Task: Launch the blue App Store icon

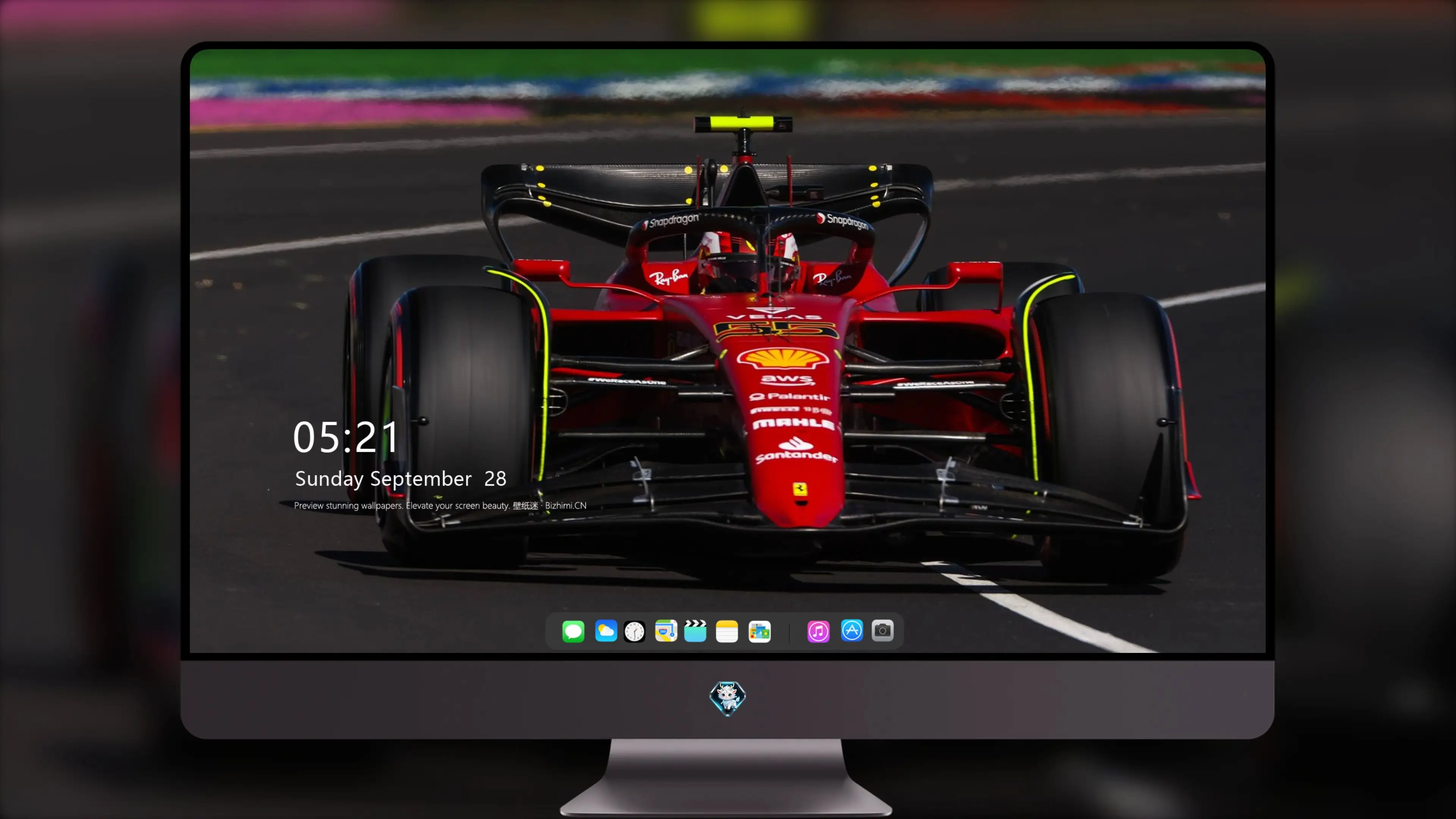Action: tap(852, 631)
